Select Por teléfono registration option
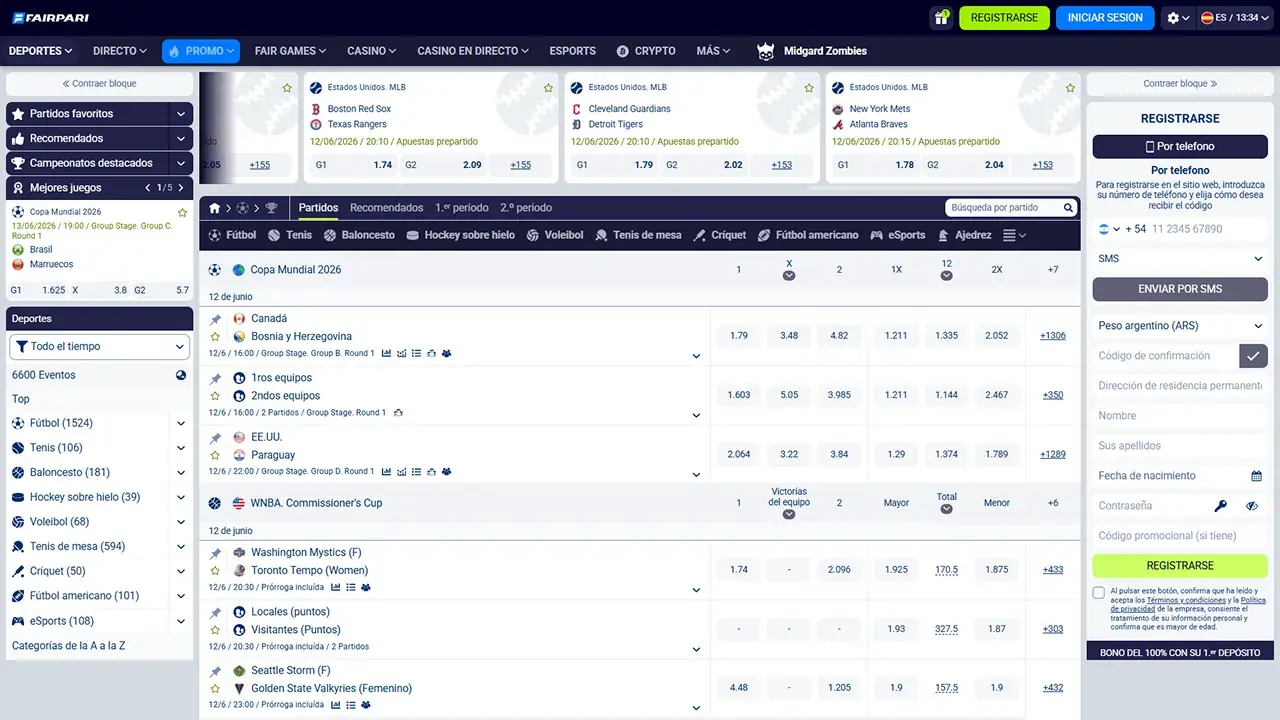 pos(1180,146)
